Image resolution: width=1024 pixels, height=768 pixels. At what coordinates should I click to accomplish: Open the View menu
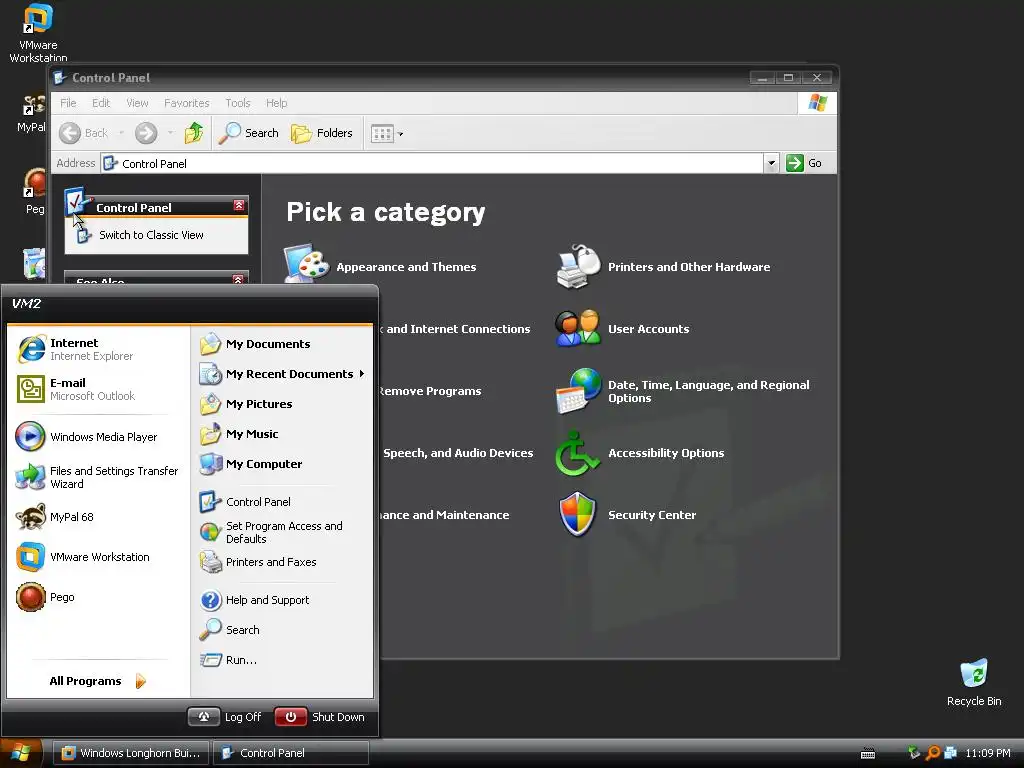click(x=137, y=103)
